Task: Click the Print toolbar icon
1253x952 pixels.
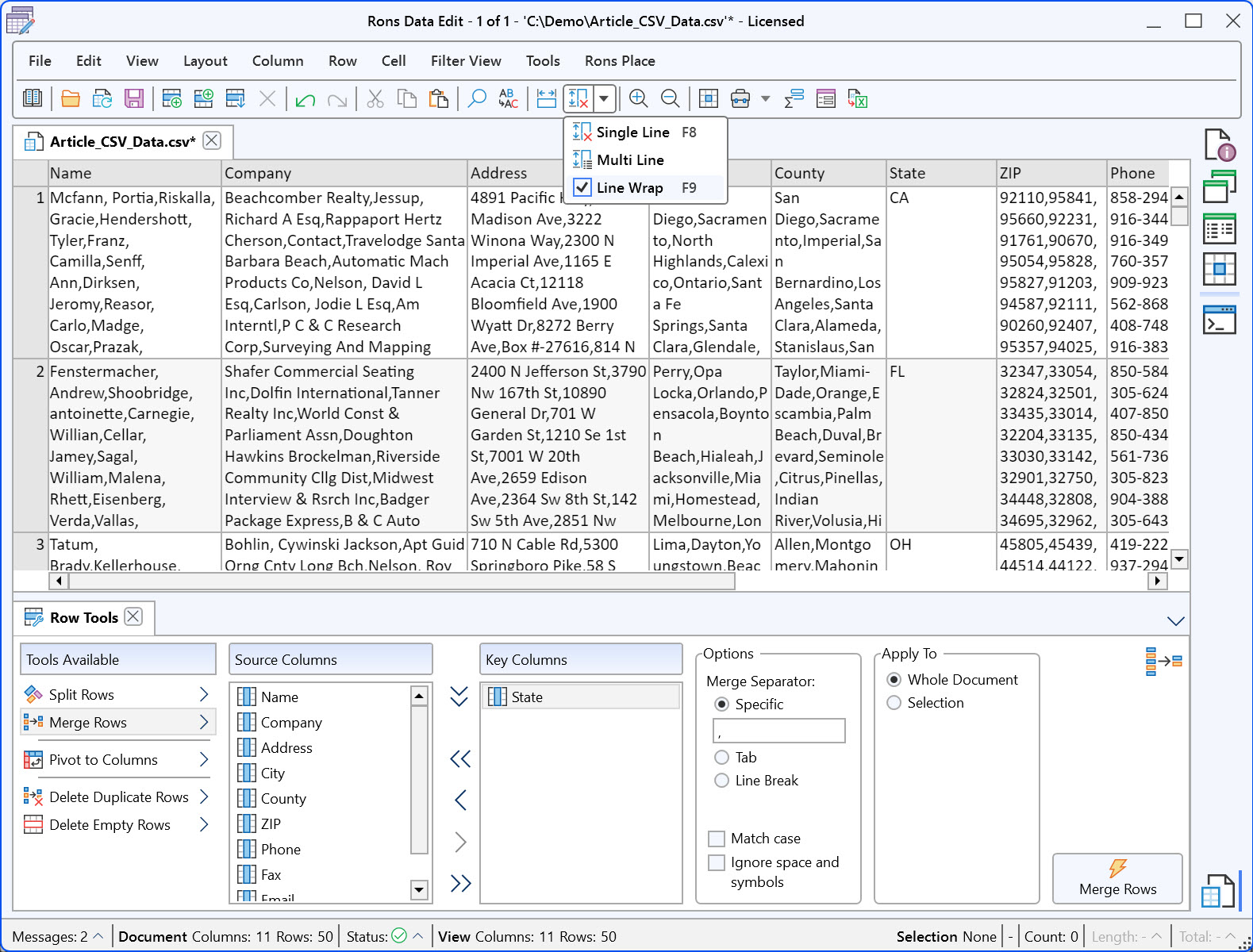Action: pos(740,98)
